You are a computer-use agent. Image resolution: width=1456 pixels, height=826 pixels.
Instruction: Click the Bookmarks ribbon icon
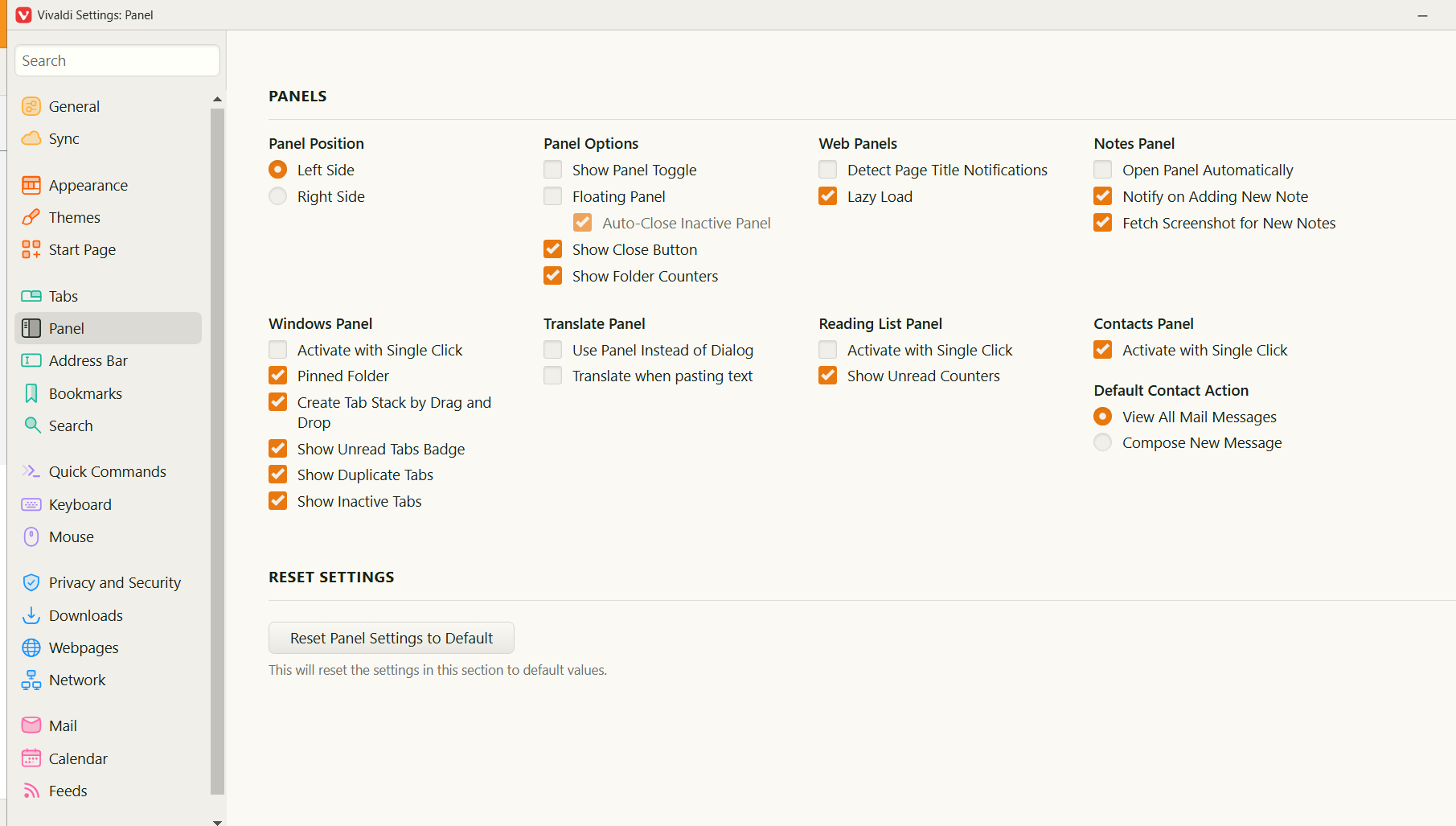tap(31, 393)
